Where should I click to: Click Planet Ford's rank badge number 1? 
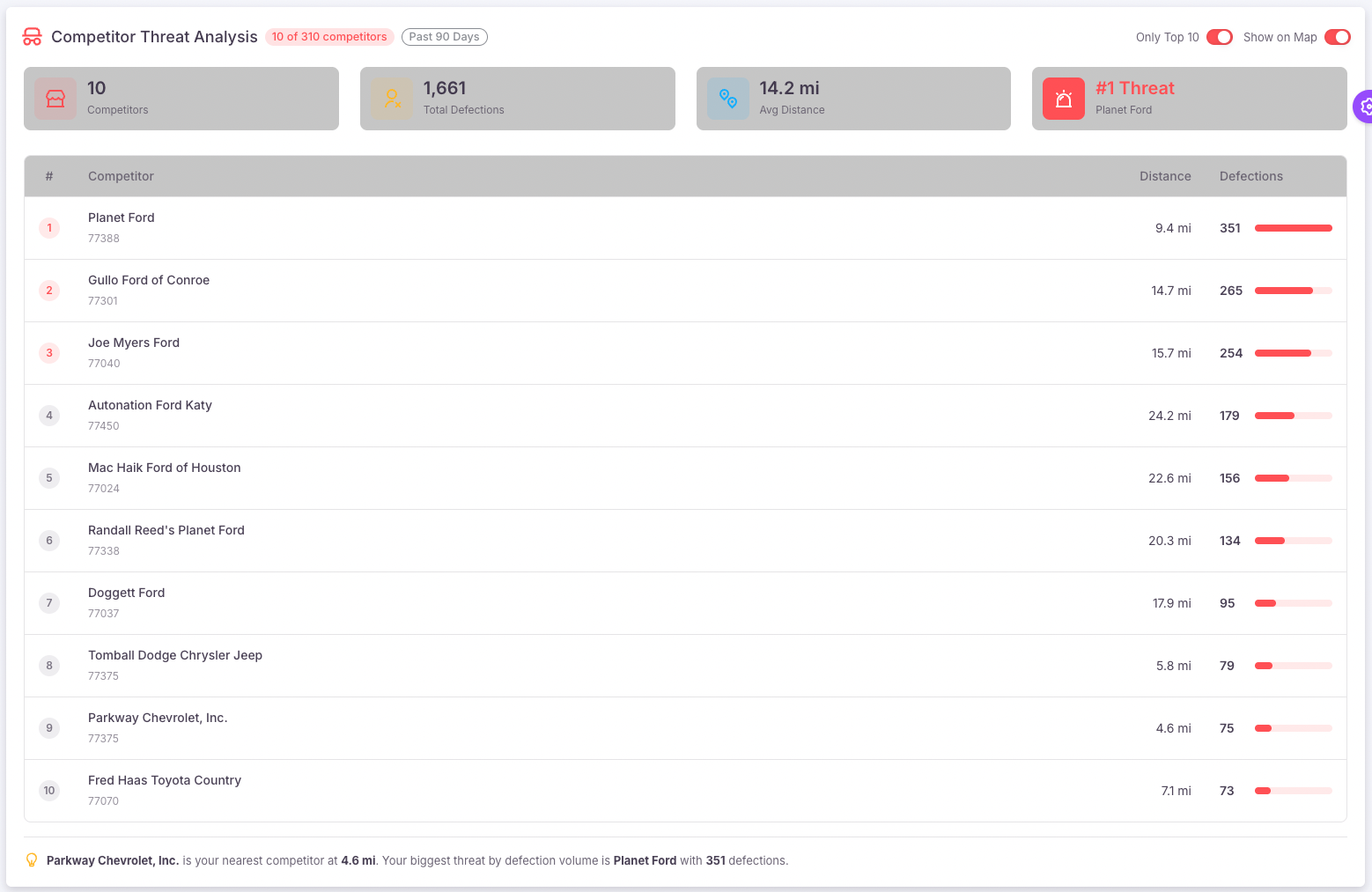click(x=49, y=227)
